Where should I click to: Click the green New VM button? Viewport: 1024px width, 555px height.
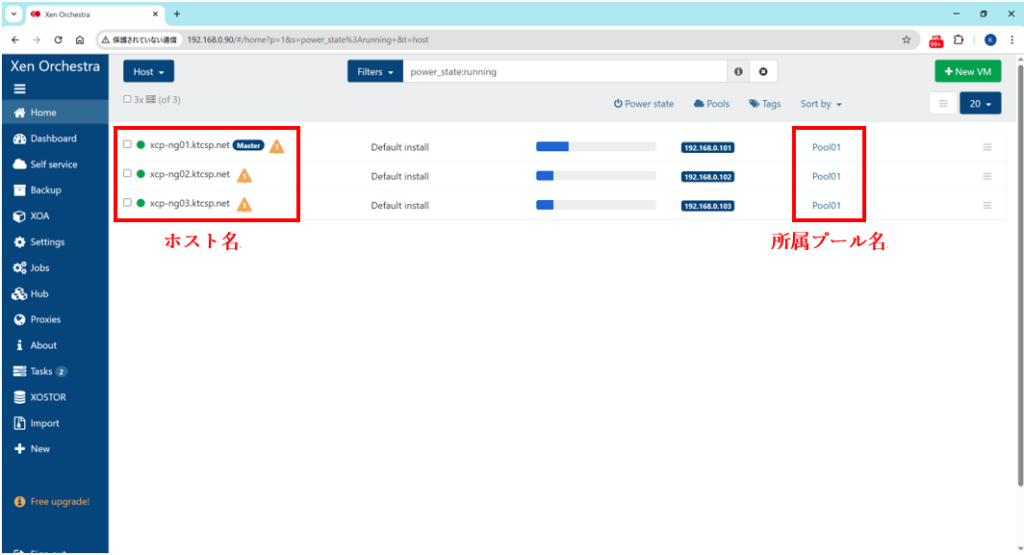pos(967,72)
